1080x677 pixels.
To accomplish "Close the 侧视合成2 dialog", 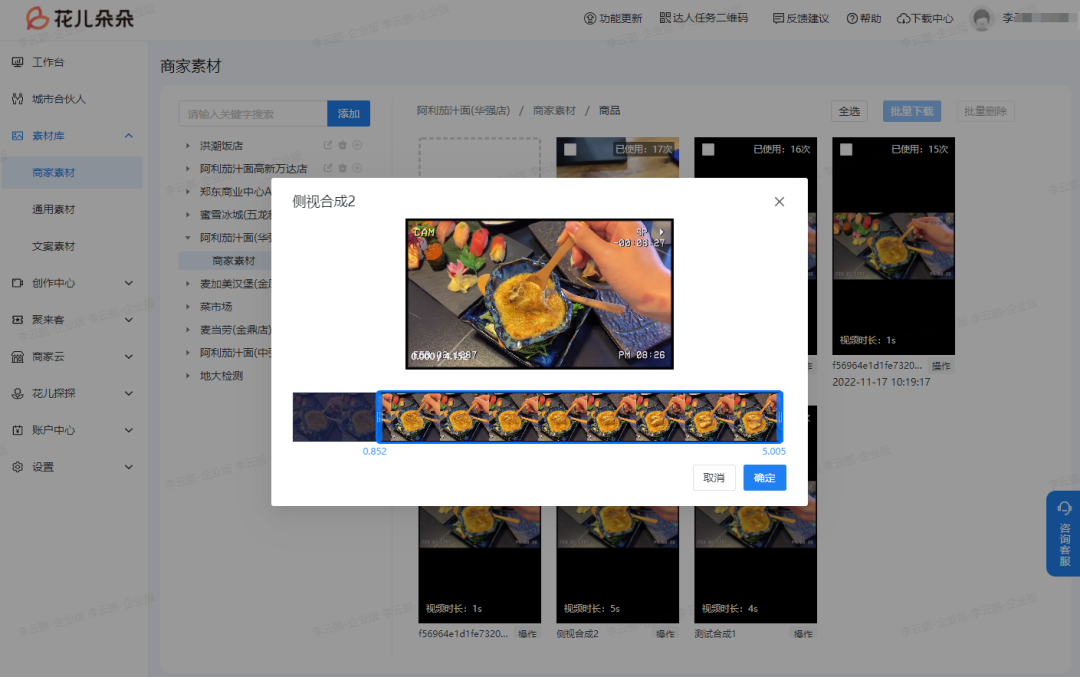I will click(x=779, y=202).
